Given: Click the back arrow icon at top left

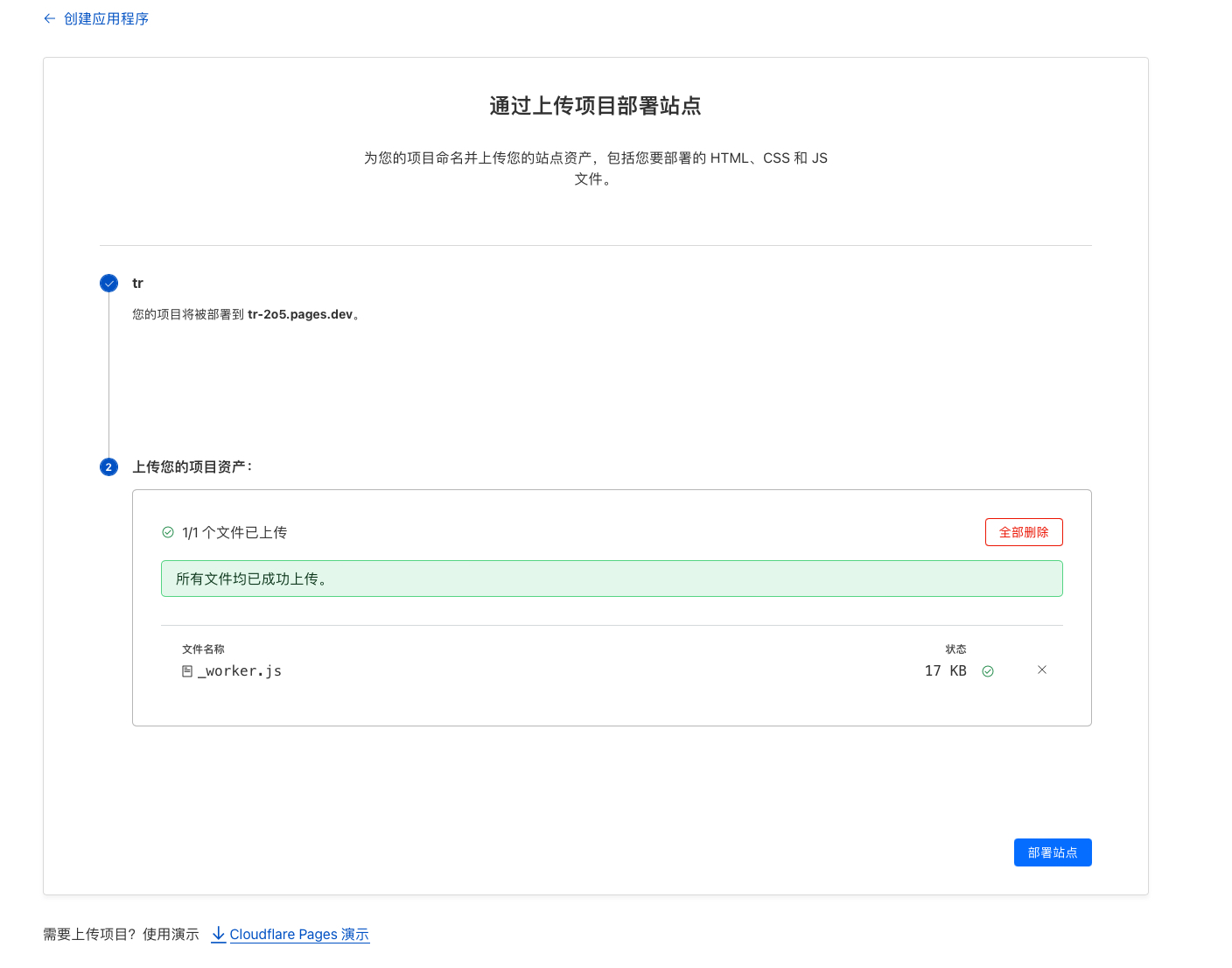Looking at the screenshot, I should tap(50, 18).
